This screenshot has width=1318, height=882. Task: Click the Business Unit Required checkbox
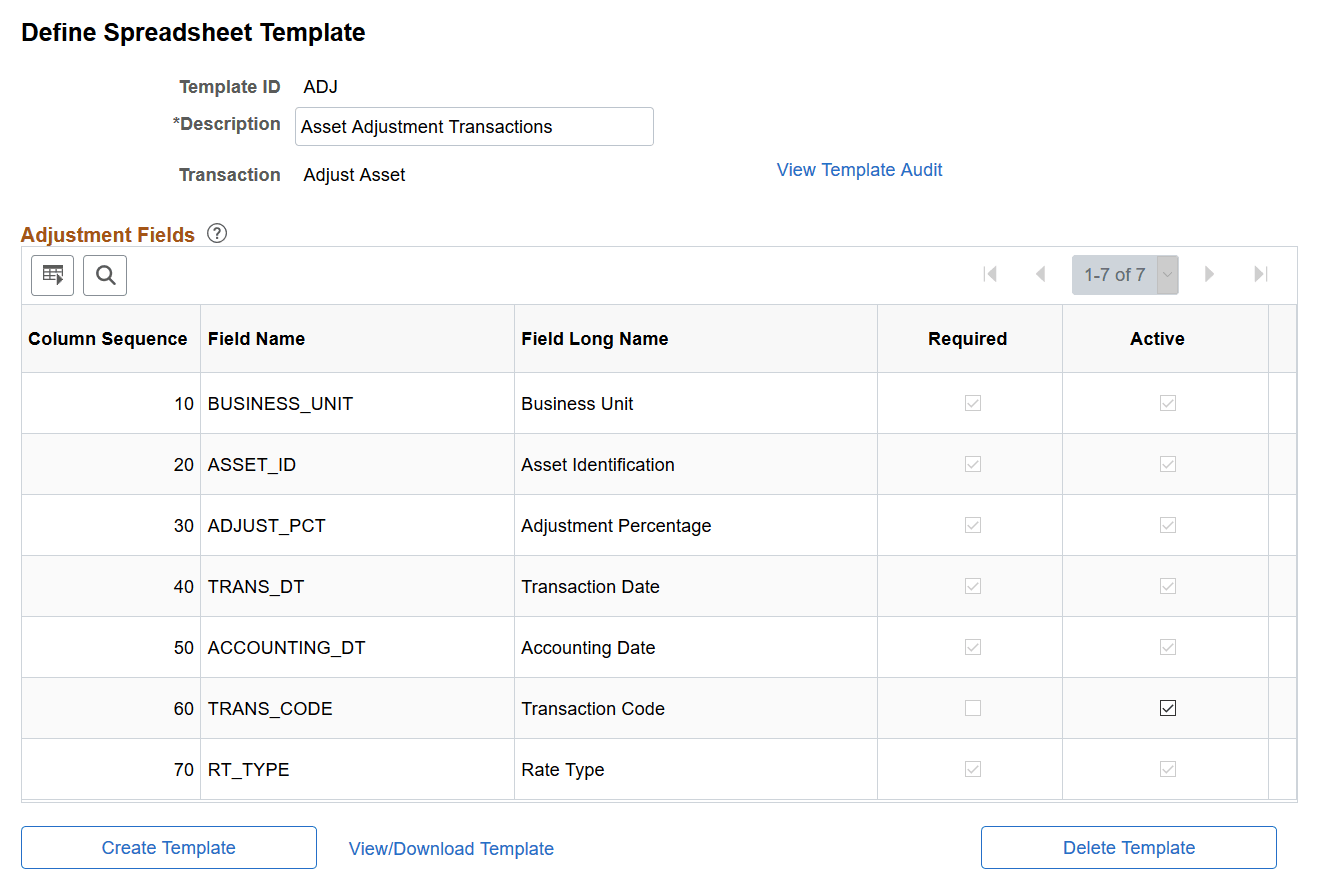(x=972, y=403)
